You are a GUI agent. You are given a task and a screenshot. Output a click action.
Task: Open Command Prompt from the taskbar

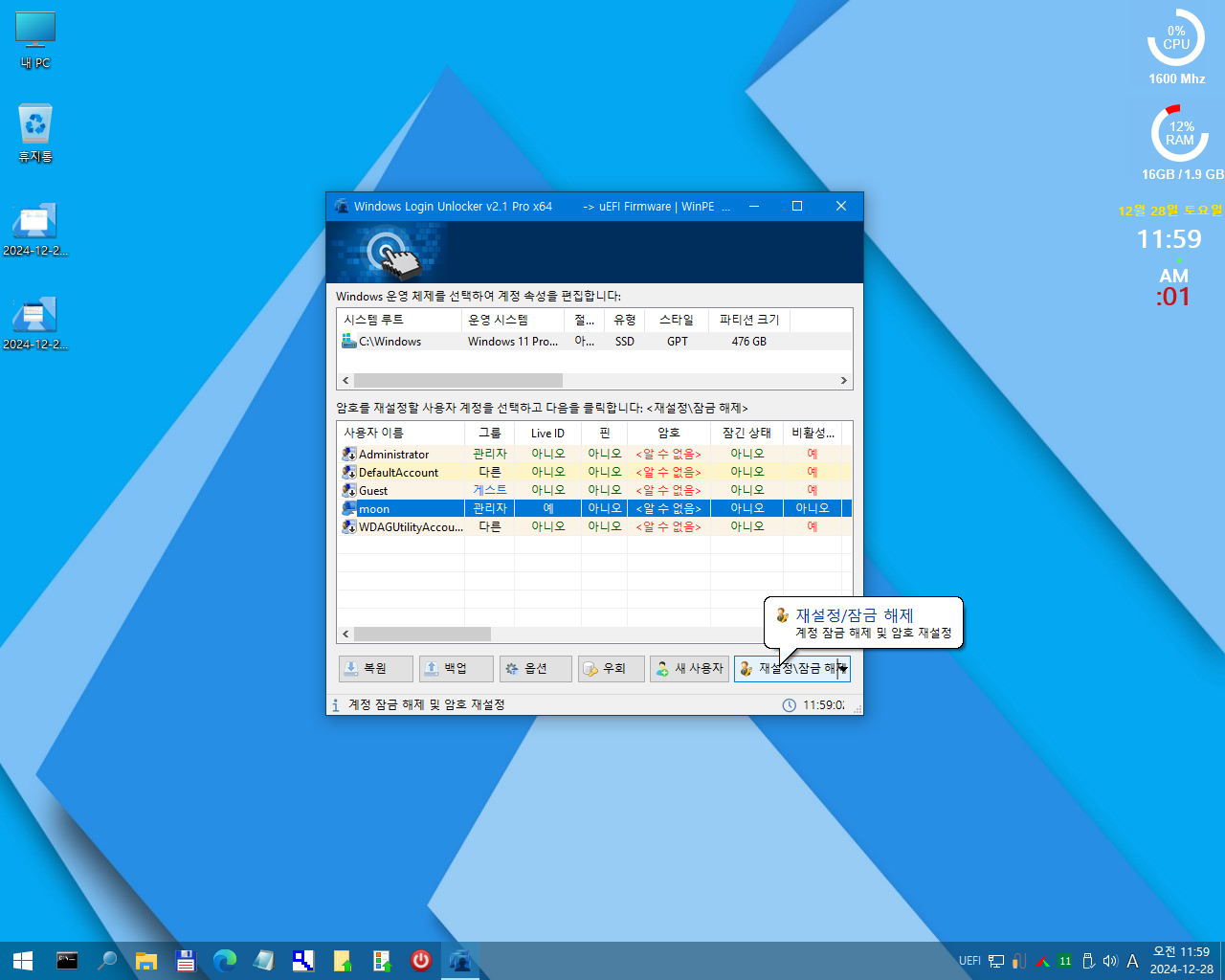tap(67, 961)
